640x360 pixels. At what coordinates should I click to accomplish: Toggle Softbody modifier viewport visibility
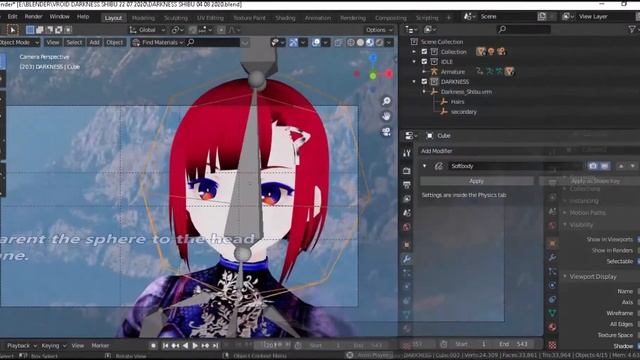pos(604,166)
